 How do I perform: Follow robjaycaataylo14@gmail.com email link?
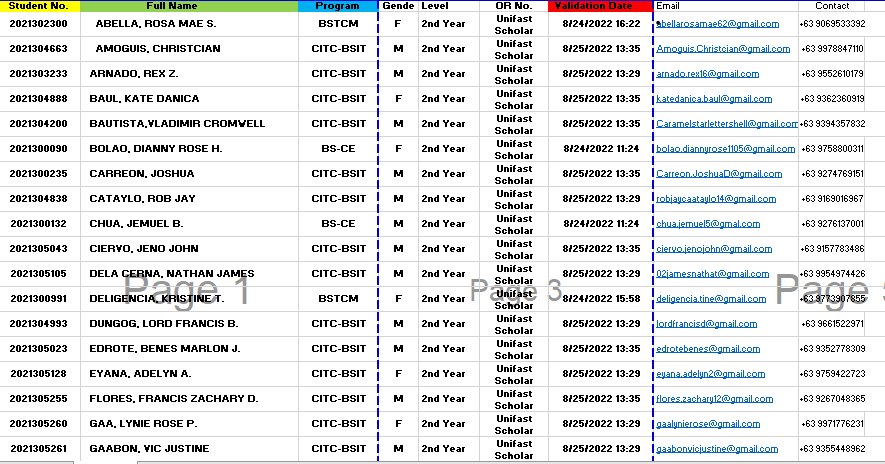[716, 199]
